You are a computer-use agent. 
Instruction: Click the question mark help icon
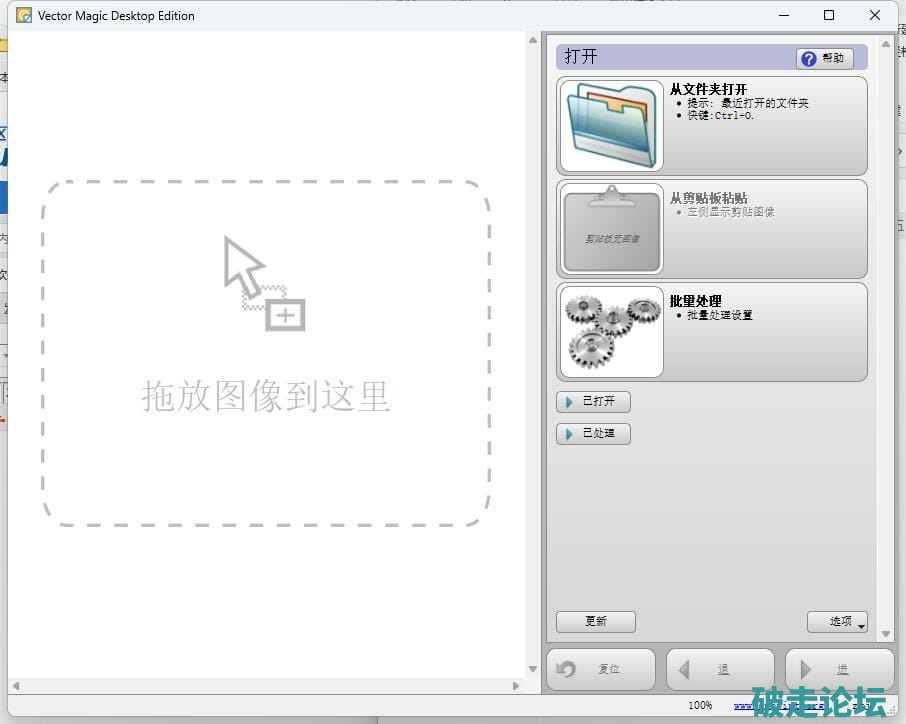point(809,59)
